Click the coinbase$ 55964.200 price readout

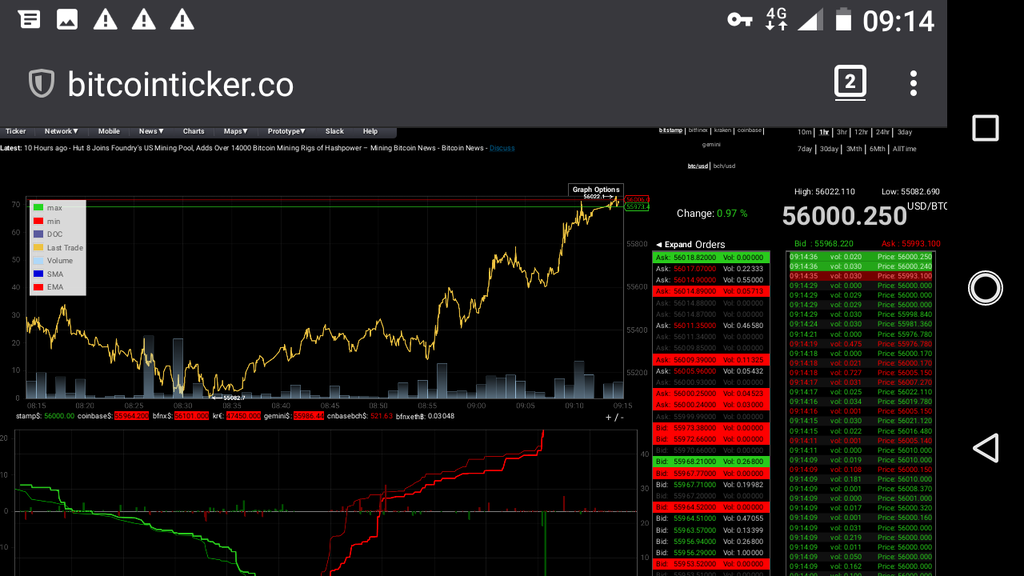pyautogui.click(x=113, y=416)
